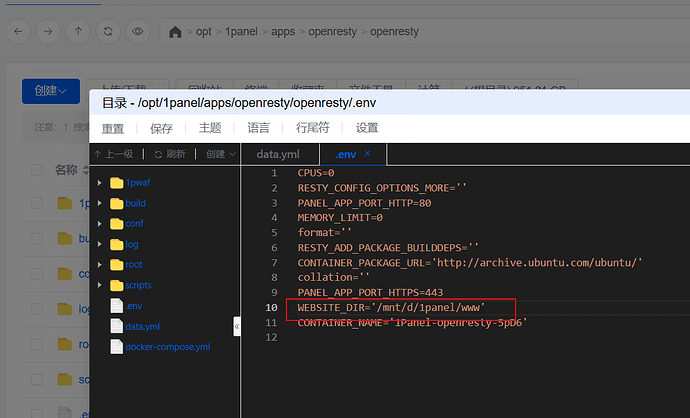
Task: Collapse file tree with « handle
Action: (237, 326)
